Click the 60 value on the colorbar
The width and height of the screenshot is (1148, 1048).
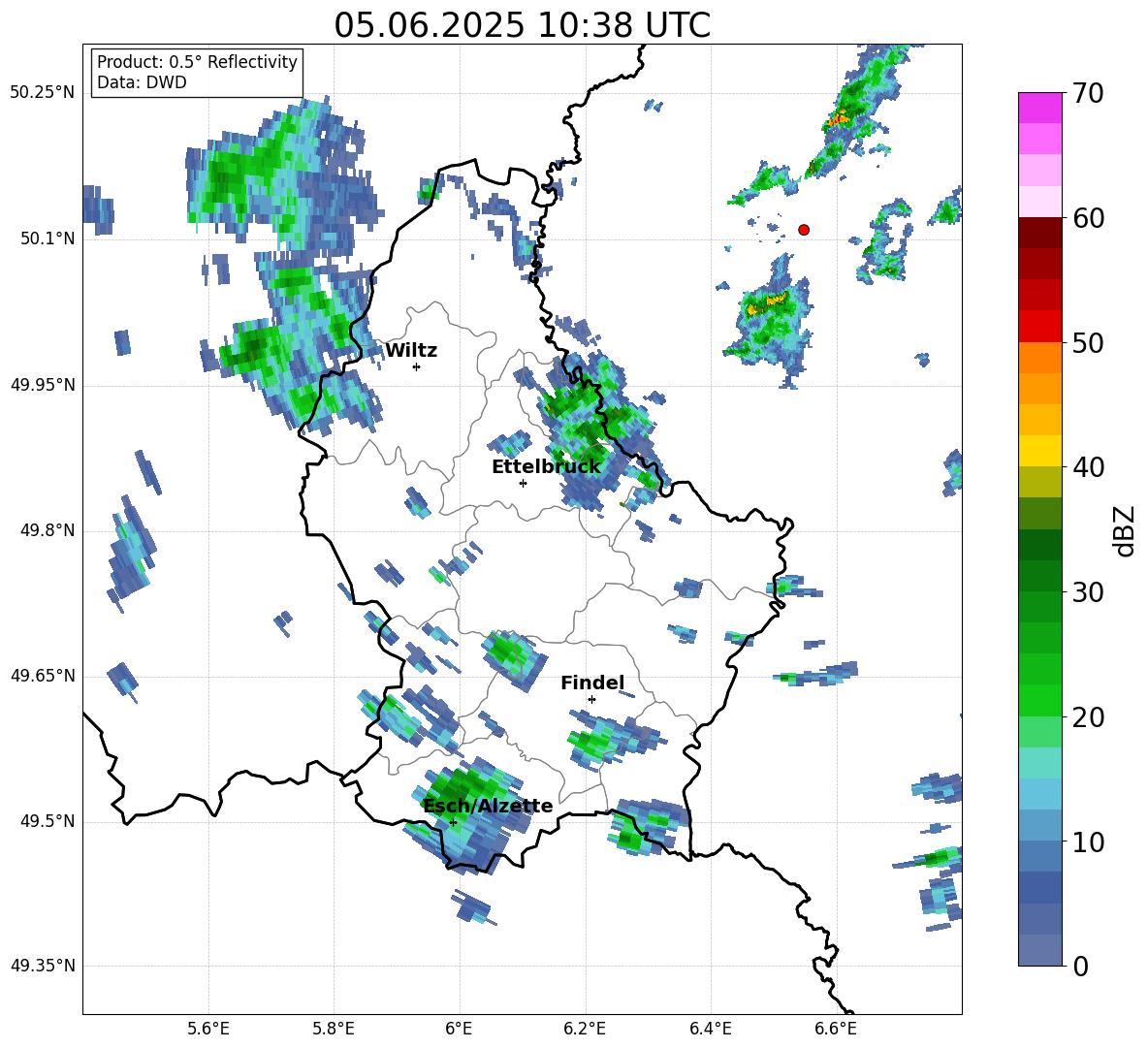(x=1088, y=218)
